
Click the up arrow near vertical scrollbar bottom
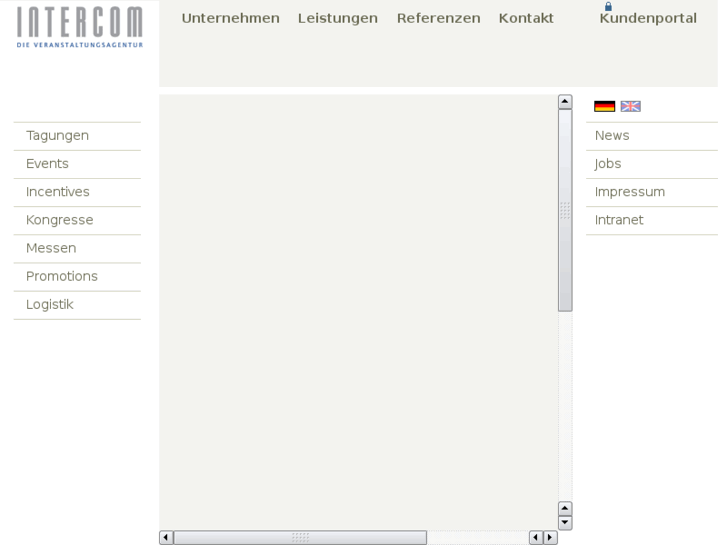(565, 508)
